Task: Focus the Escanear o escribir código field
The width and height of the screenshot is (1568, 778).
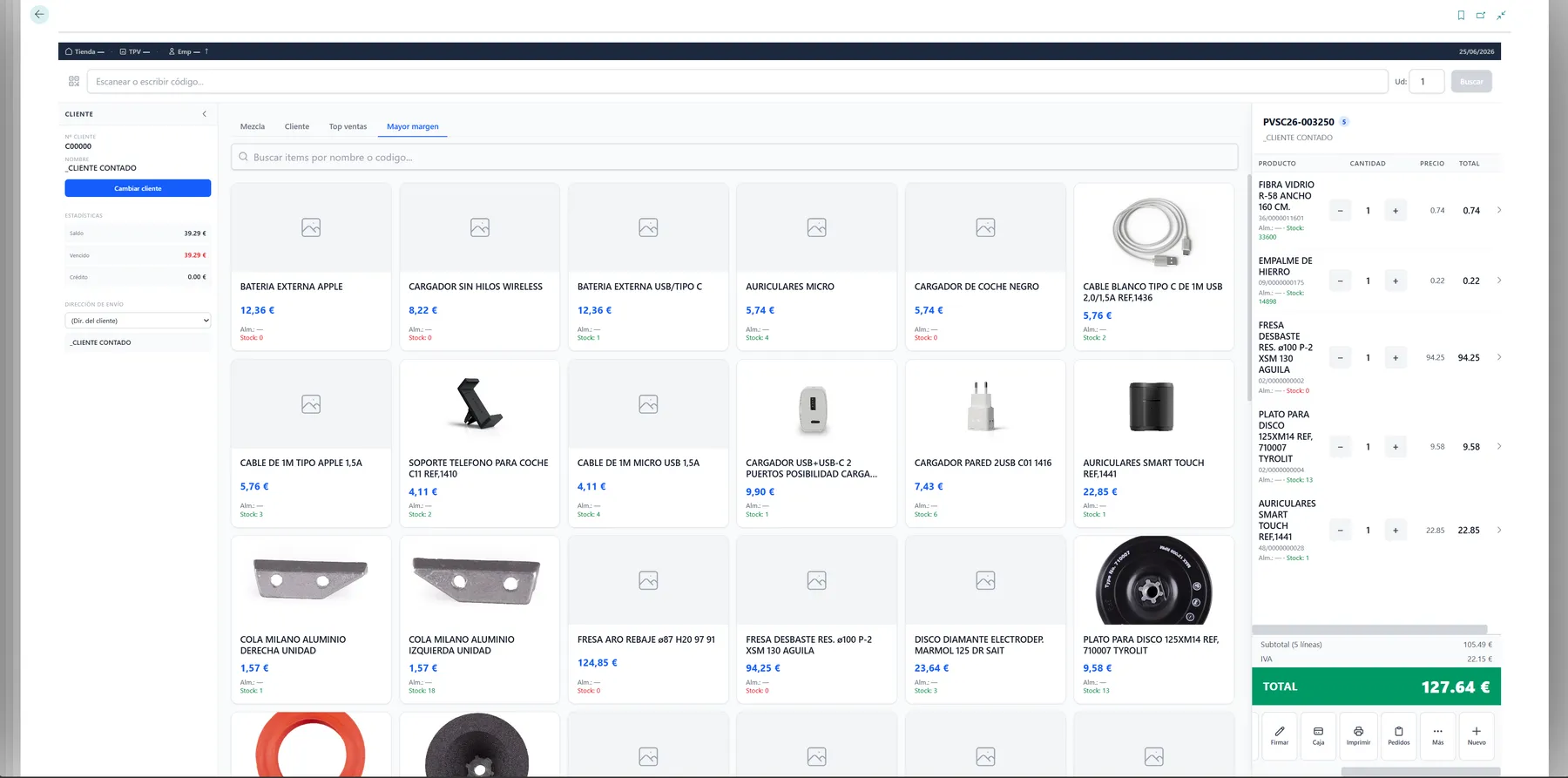Action: [737, 82]
